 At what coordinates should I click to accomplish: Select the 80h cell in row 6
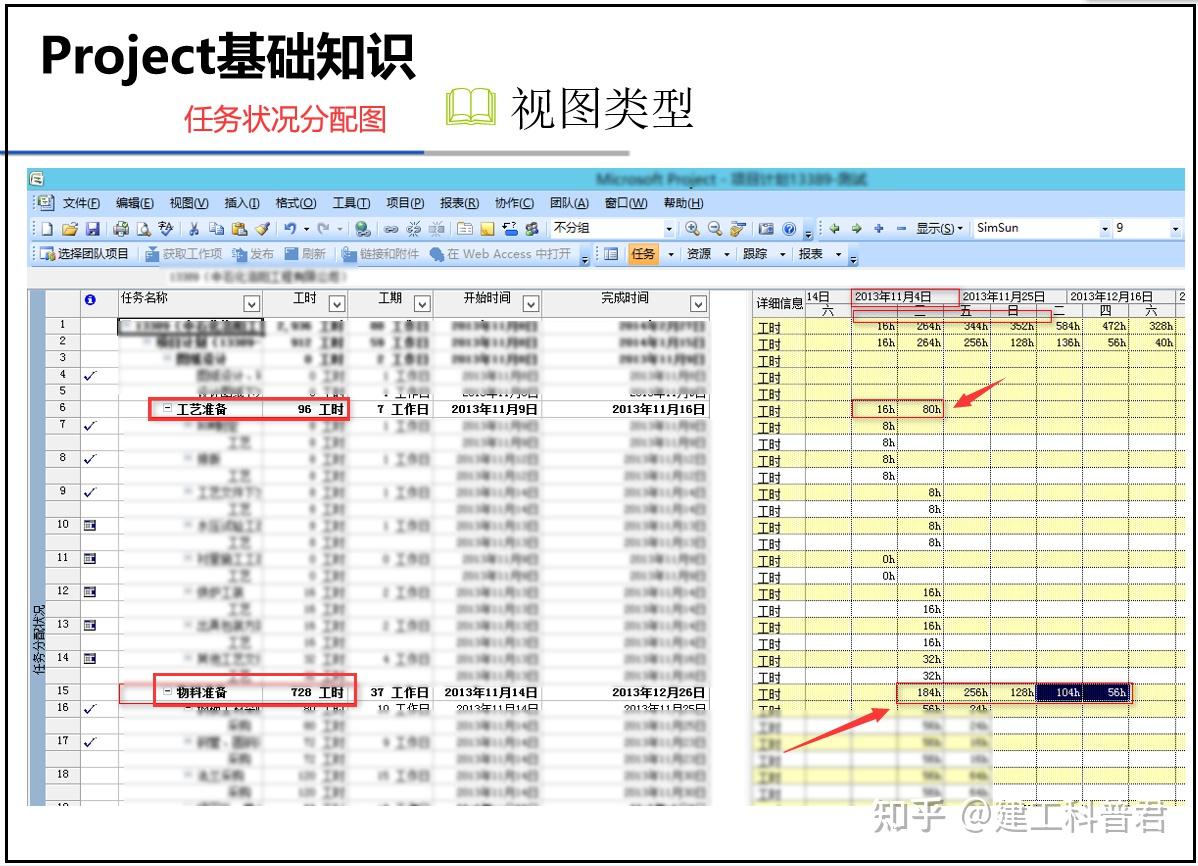tap(921, 410)
